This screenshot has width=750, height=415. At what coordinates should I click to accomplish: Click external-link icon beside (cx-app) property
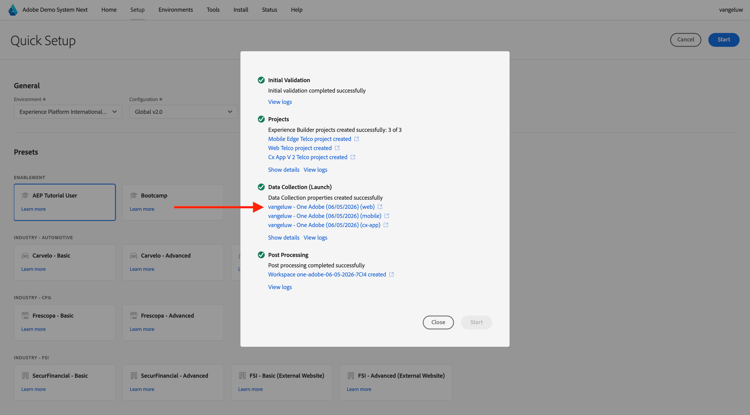386,225
